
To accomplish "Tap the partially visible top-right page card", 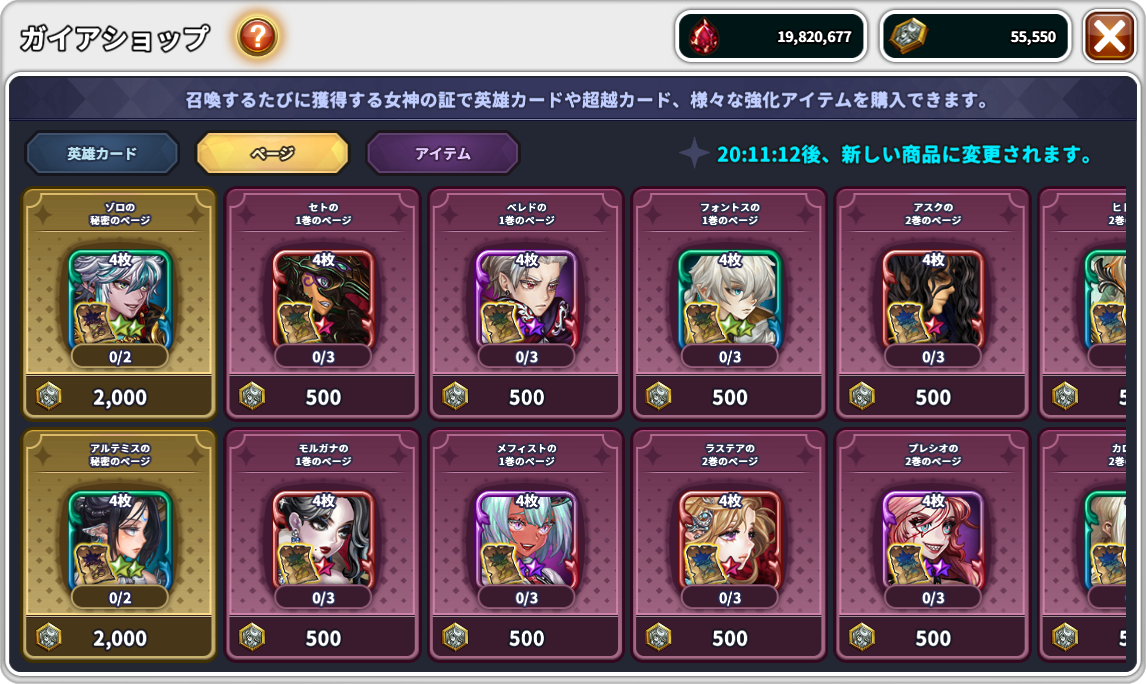I will point(1082,303).
